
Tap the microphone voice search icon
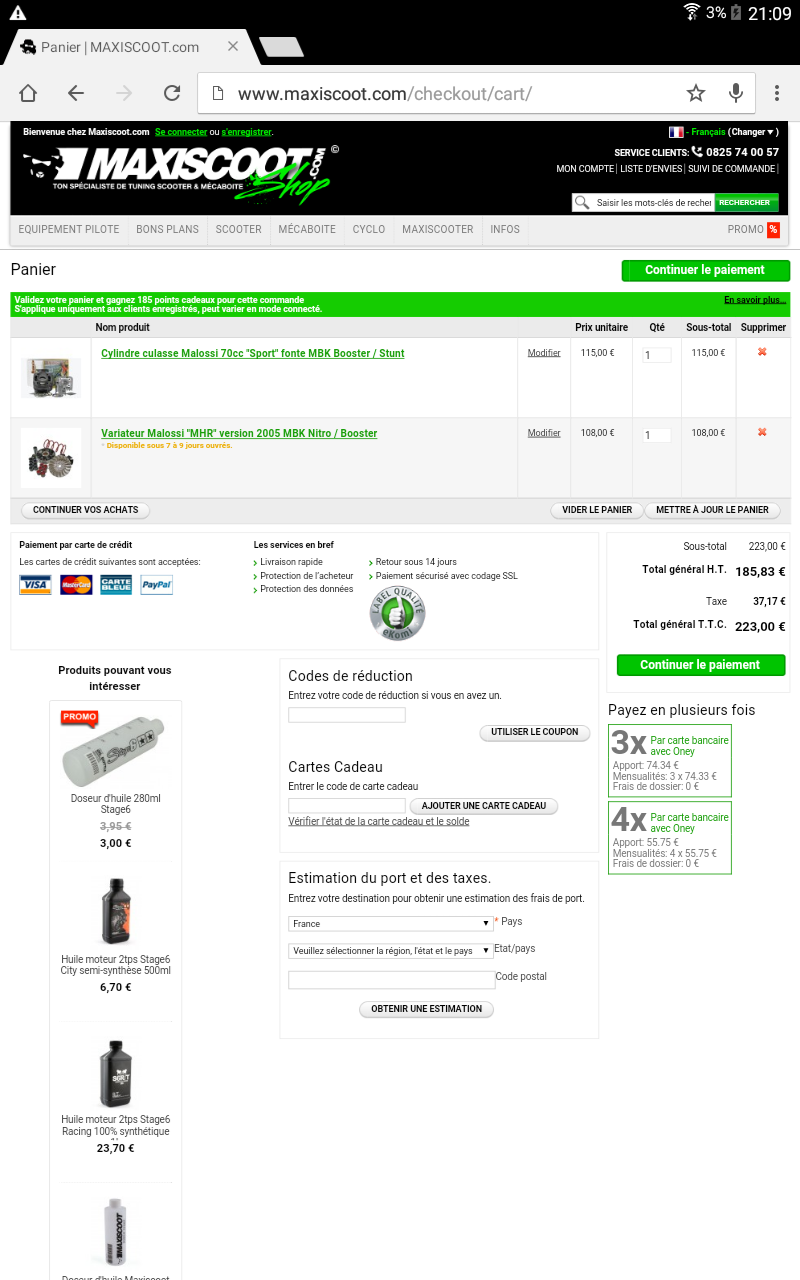736,93
